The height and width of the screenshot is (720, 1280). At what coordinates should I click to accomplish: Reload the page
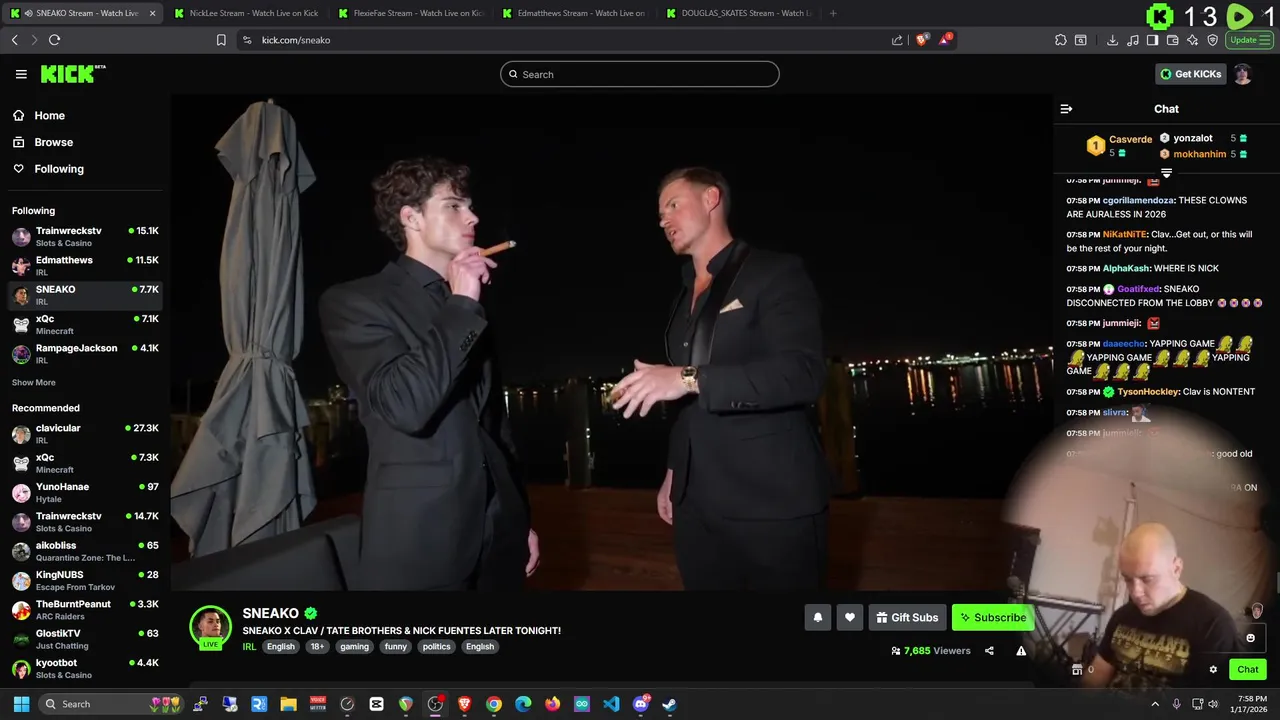point(54,40)
